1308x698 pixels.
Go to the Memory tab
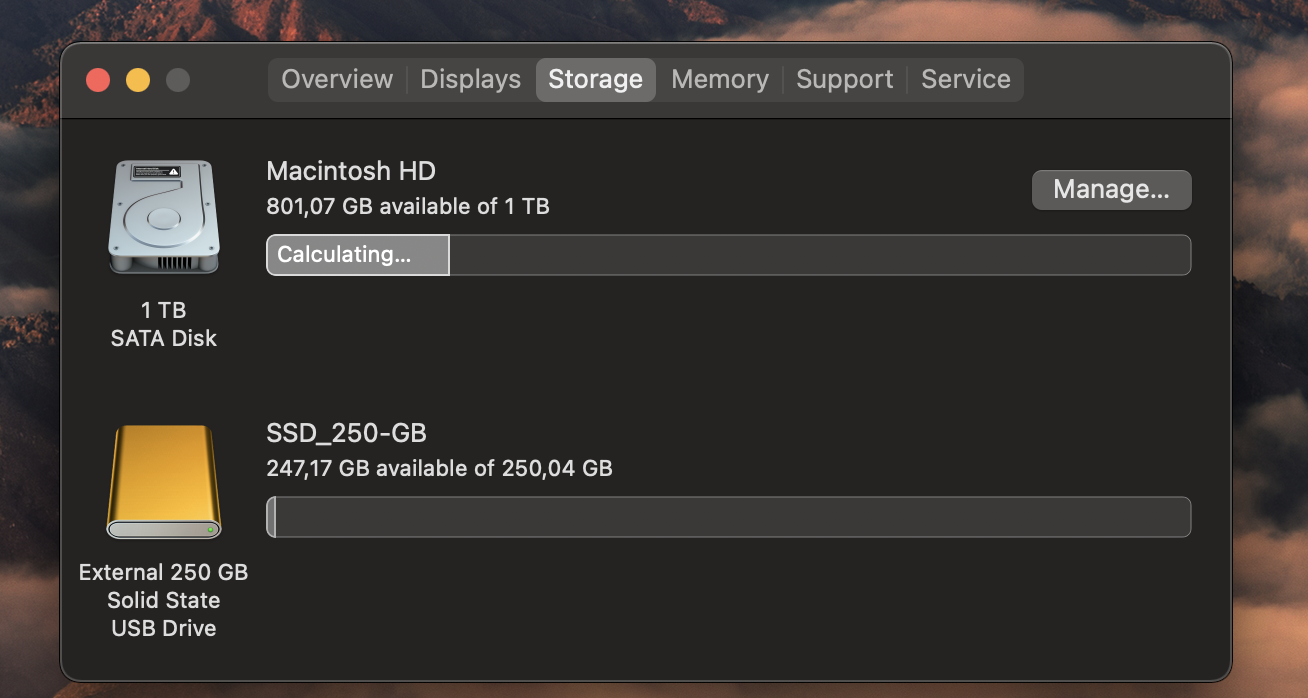(720, 80)
